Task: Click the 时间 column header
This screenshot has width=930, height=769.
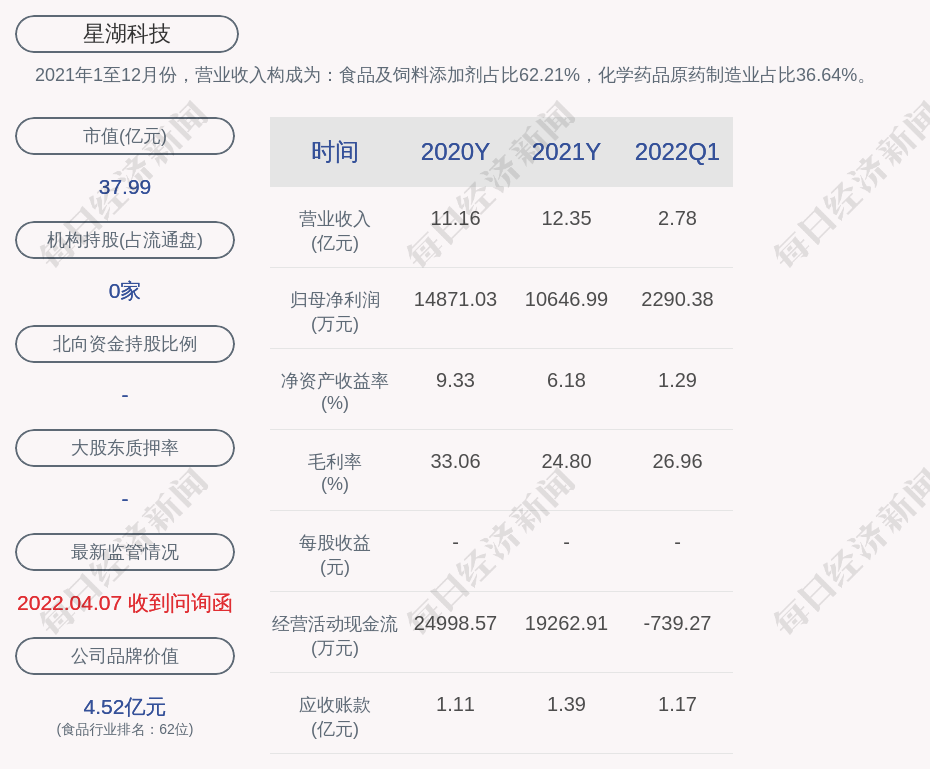Action: point(335,152)
